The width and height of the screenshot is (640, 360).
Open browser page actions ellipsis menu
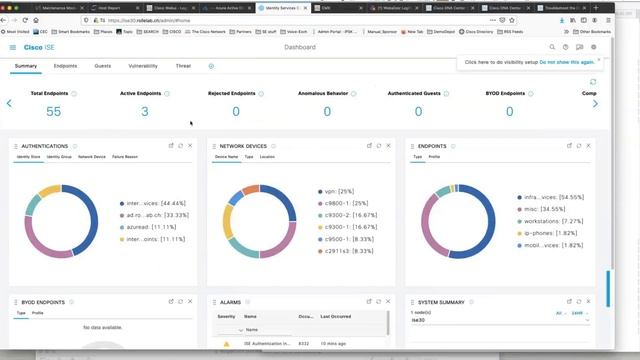coord(493,20)
